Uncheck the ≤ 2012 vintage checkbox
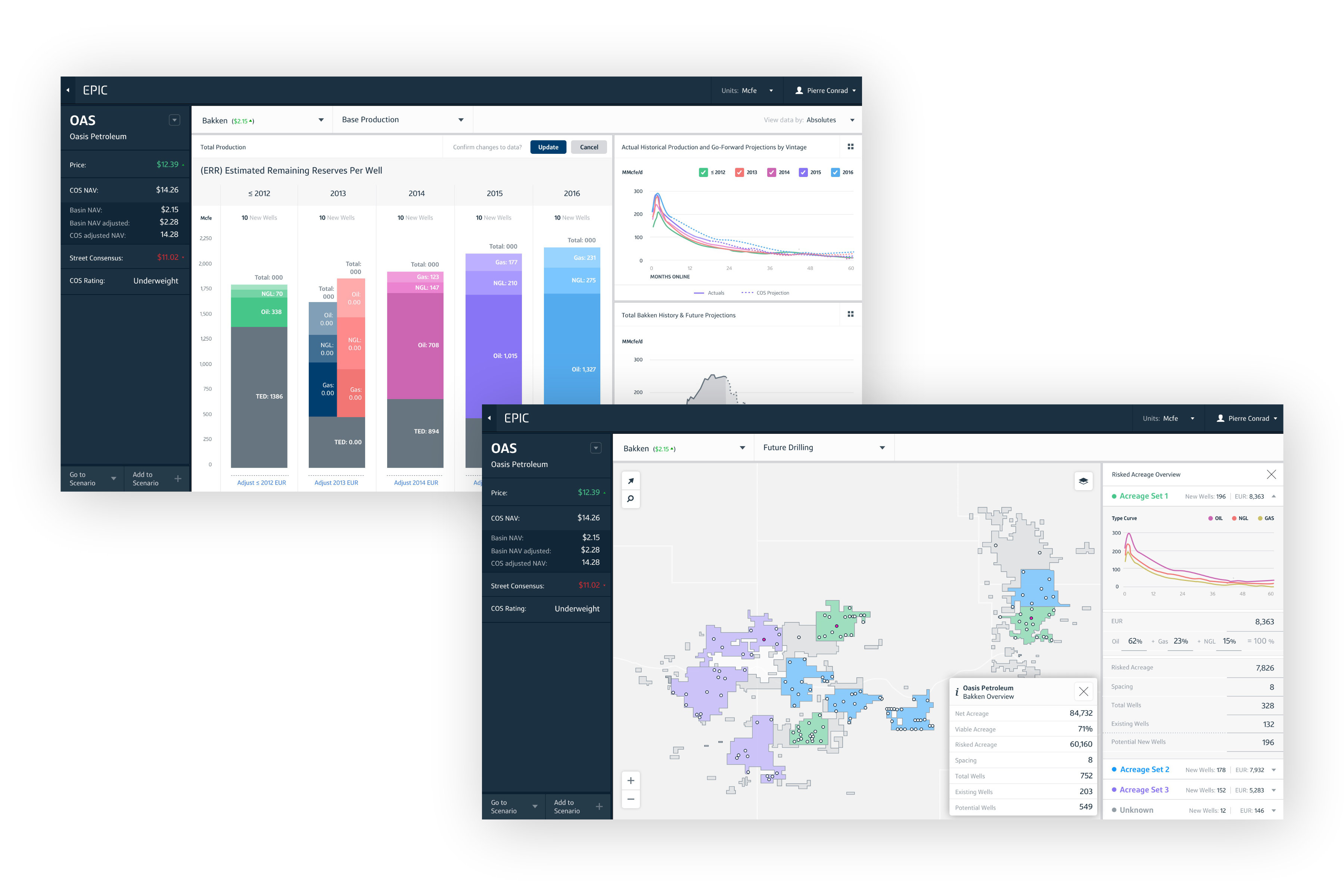The height and width of the screenshot is (896, 1344). pyautogui.click(x=703, y=172)
